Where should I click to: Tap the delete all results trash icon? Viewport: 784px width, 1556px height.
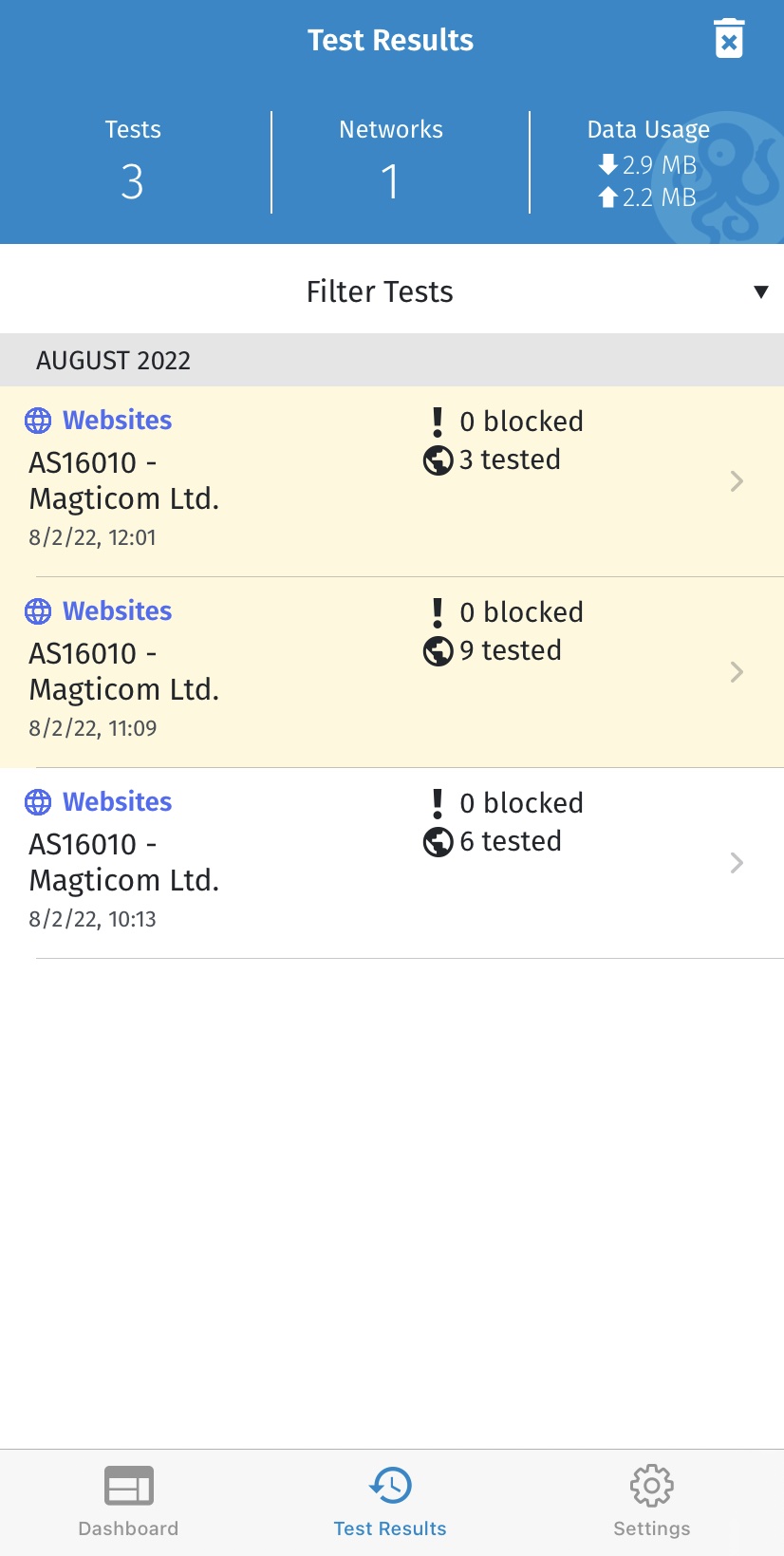[729, 39]
